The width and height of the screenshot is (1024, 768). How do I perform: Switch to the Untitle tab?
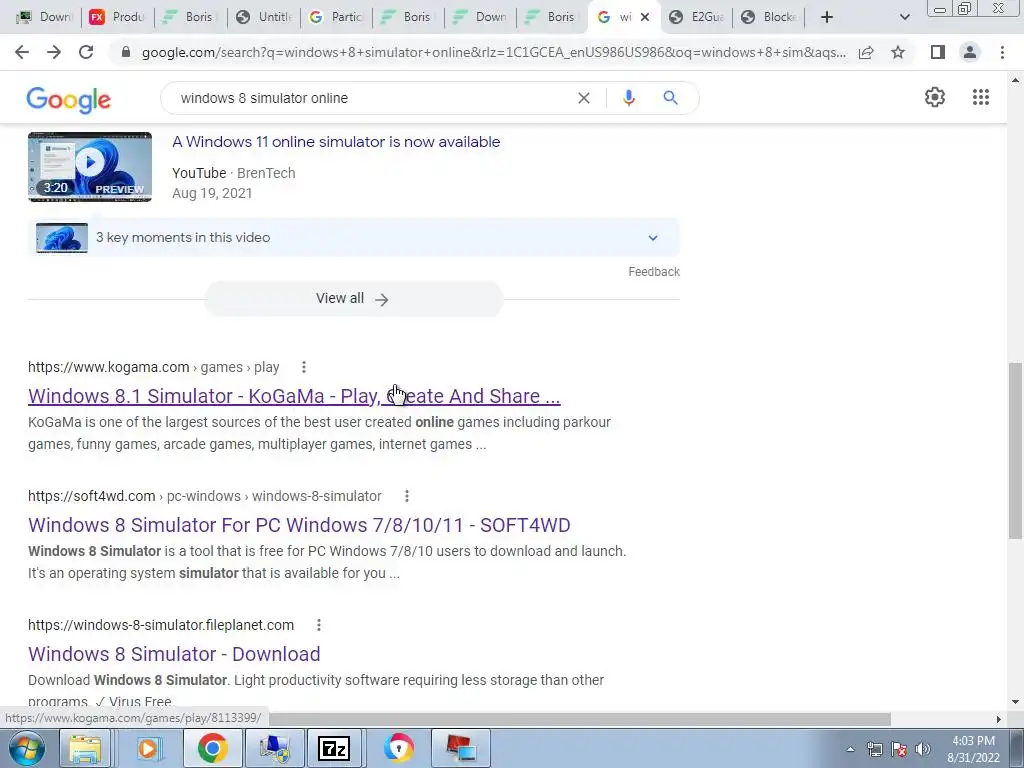(x=263, y=17)
